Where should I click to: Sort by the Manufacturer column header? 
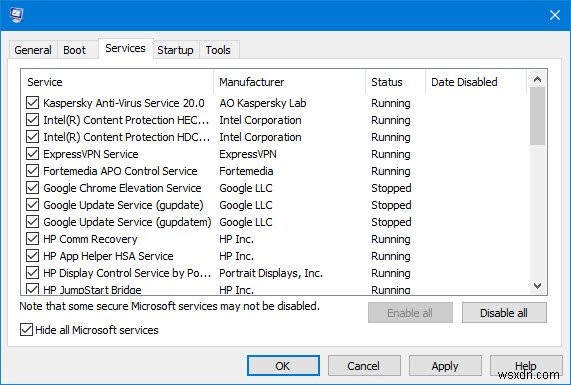click(x=290, y=82)
